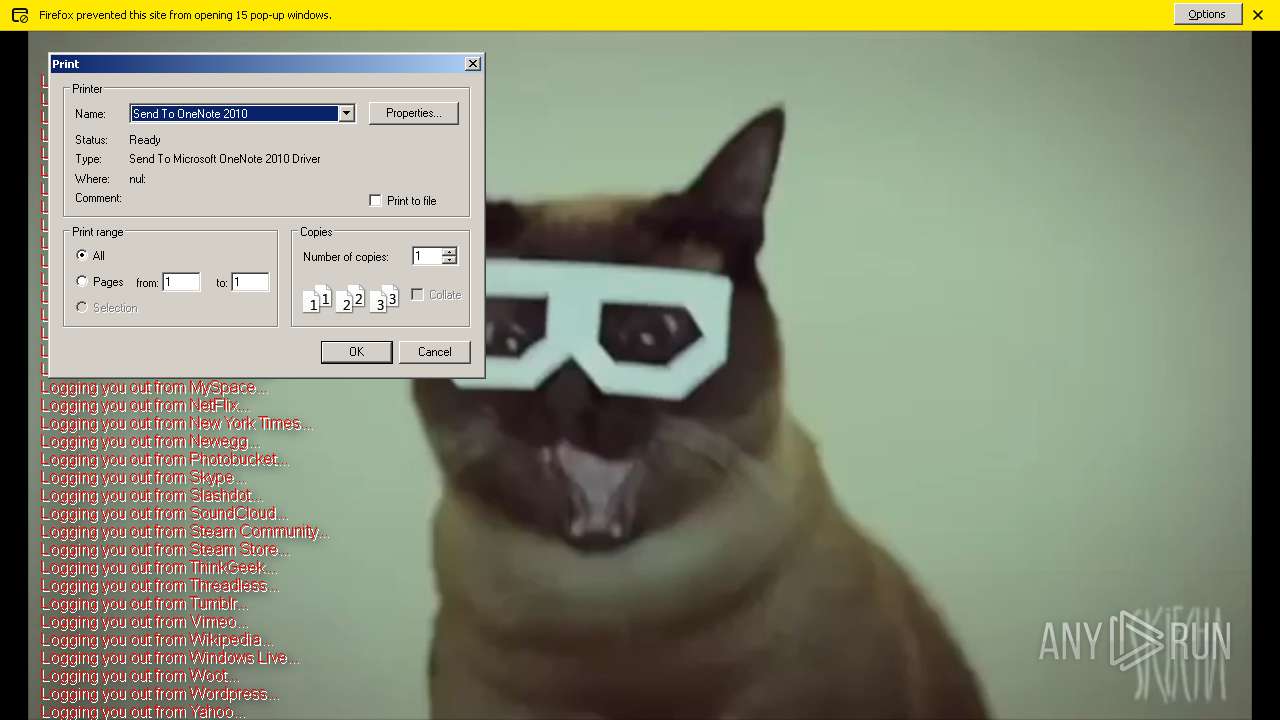Select the All print range option
1280x720 pixels.
click(x=82, y=255)
